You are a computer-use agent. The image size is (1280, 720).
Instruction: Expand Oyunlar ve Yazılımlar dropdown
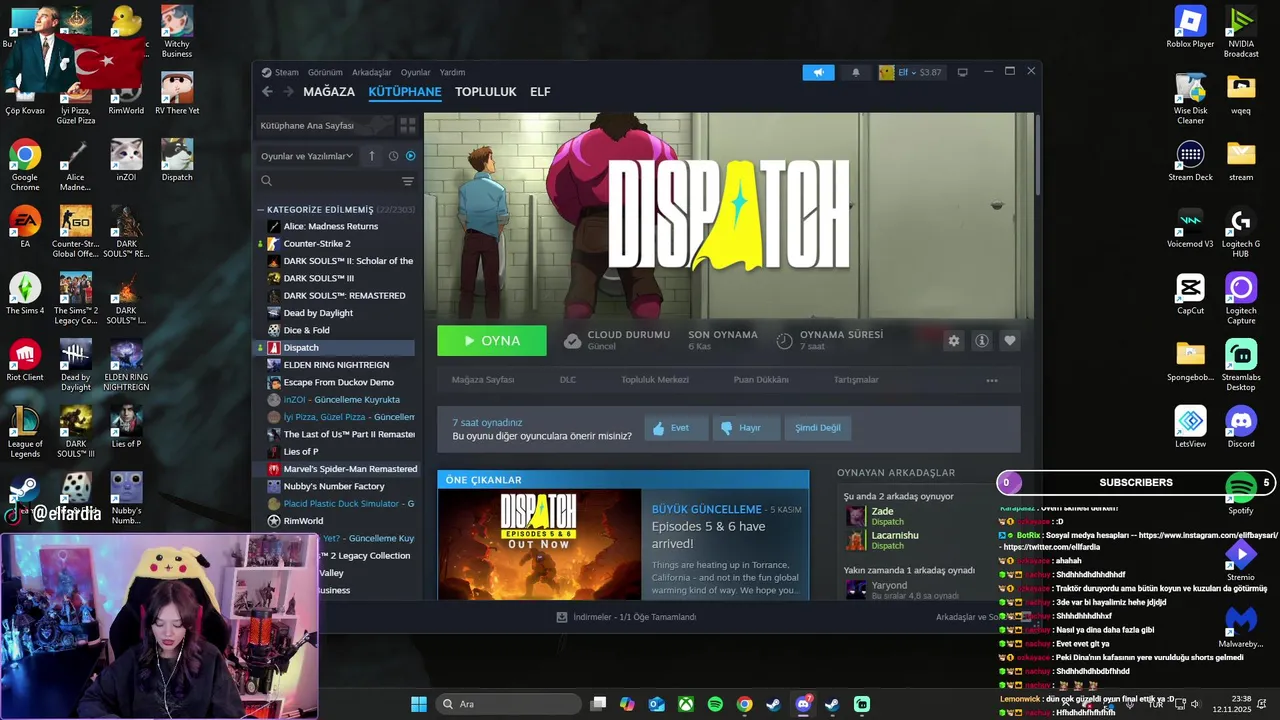coord(307,156)
